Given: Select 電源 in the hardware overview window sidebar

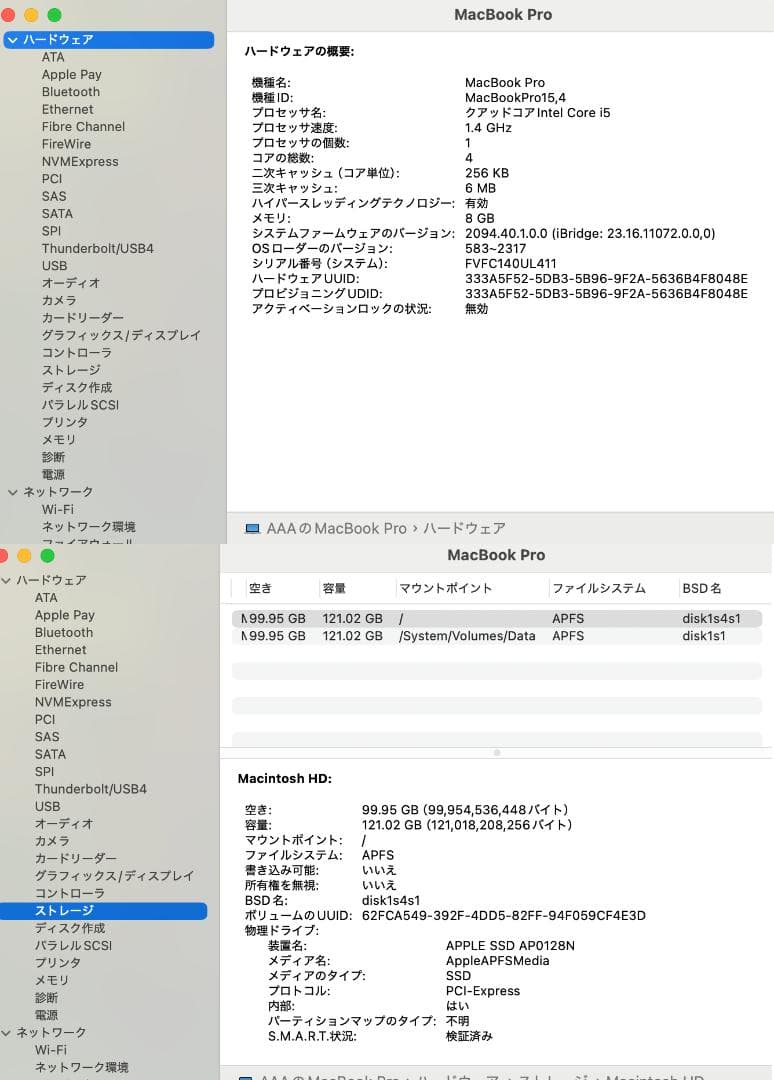Looking at the screenshot, I should coord(53,475).
